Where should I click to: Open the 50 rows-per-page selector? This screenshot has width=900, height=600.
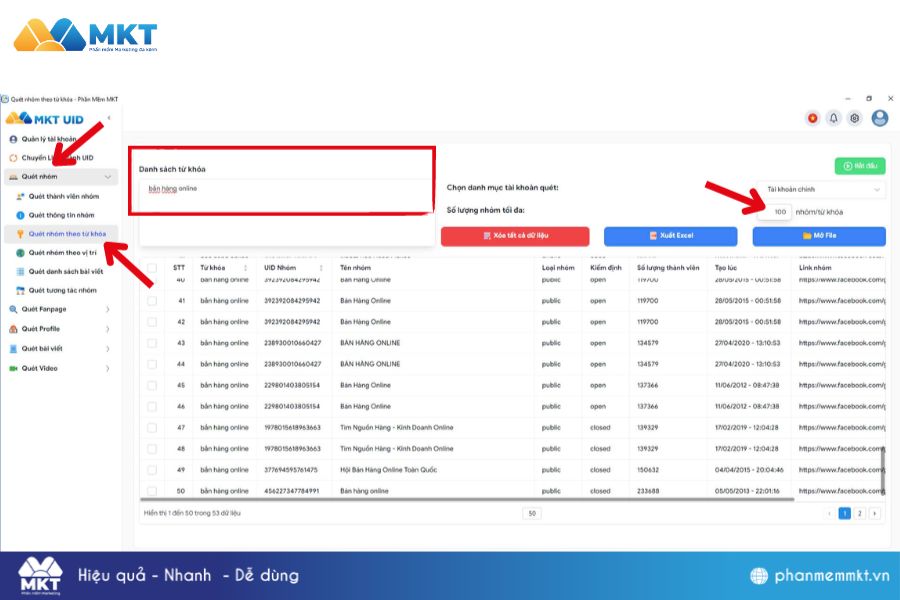[532, 513]
